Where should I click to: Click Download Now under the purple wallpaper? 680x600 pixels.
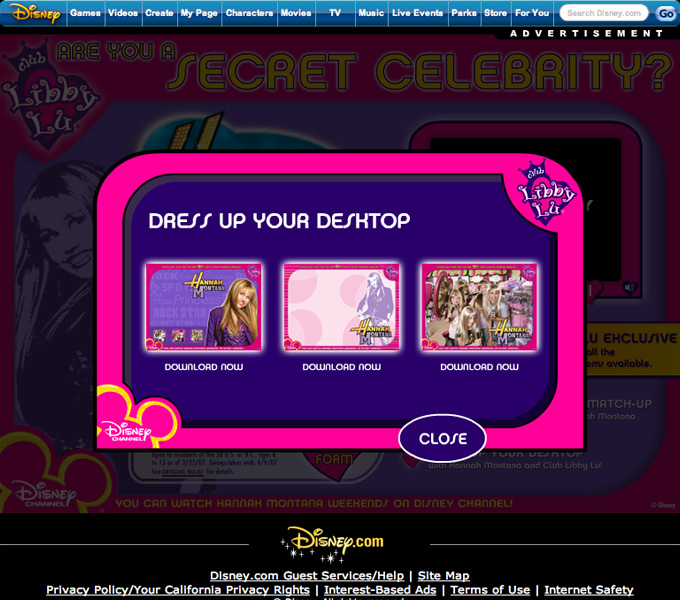(x=204, y=367)
